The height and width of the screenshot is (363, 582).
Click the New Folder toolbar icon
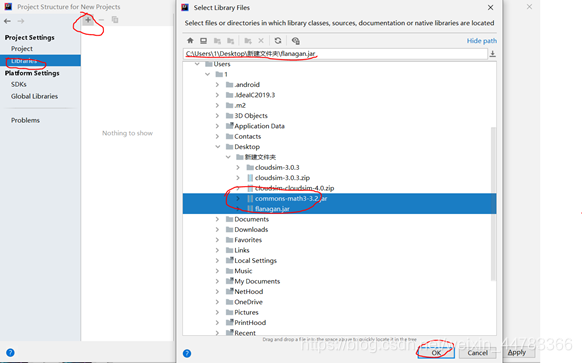click(248, 40)
